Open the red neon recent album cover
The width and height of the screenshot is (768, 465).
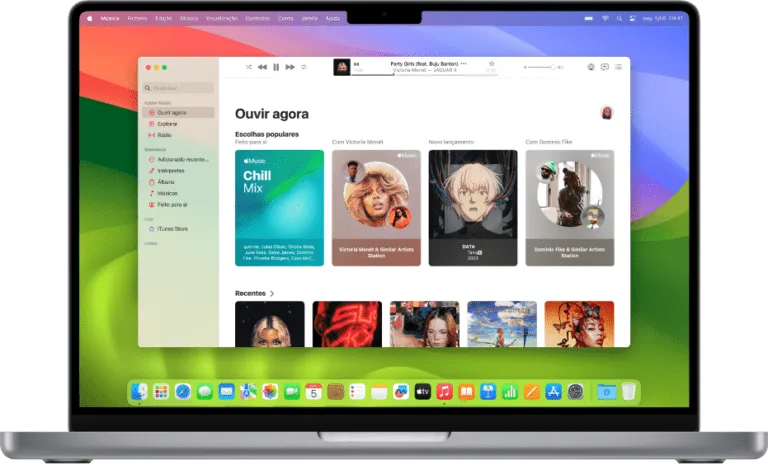point(347,324)
